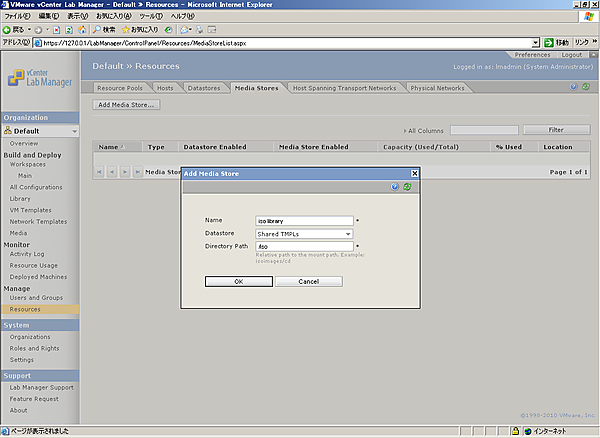
Task: Click the help icon beside the resource tabs
Action: coord(573,87)
